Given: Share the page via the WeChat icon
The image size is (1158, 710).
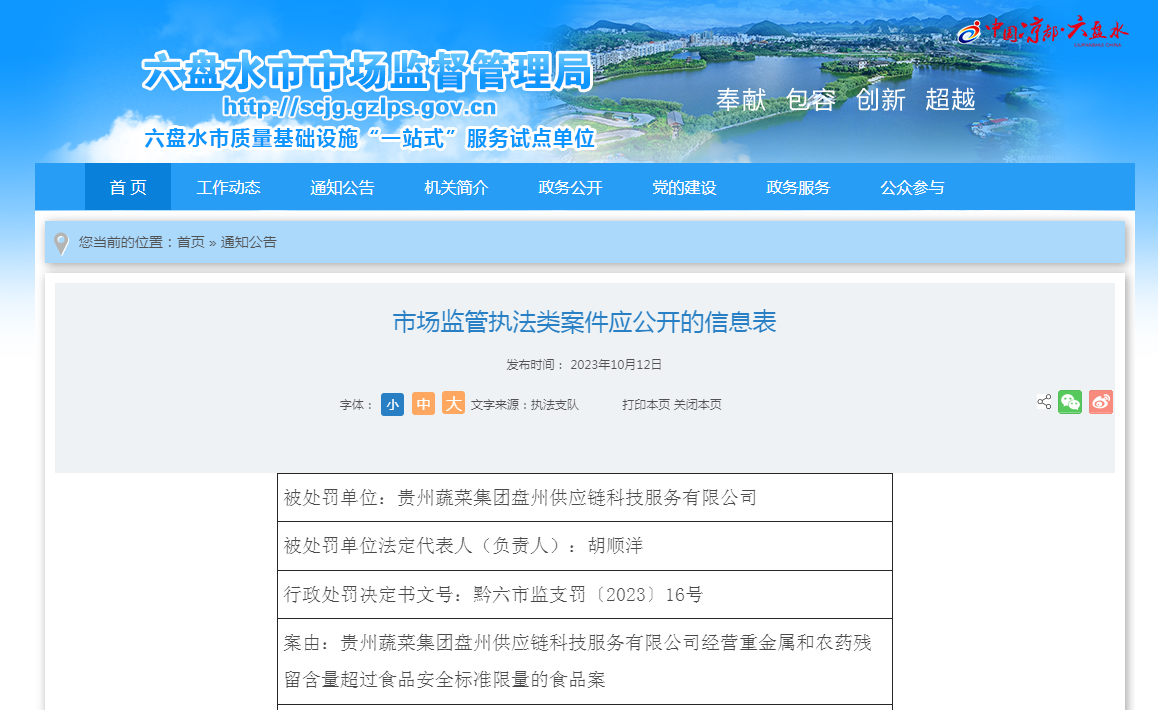Looking at the screenshot, I should 1069,402.
